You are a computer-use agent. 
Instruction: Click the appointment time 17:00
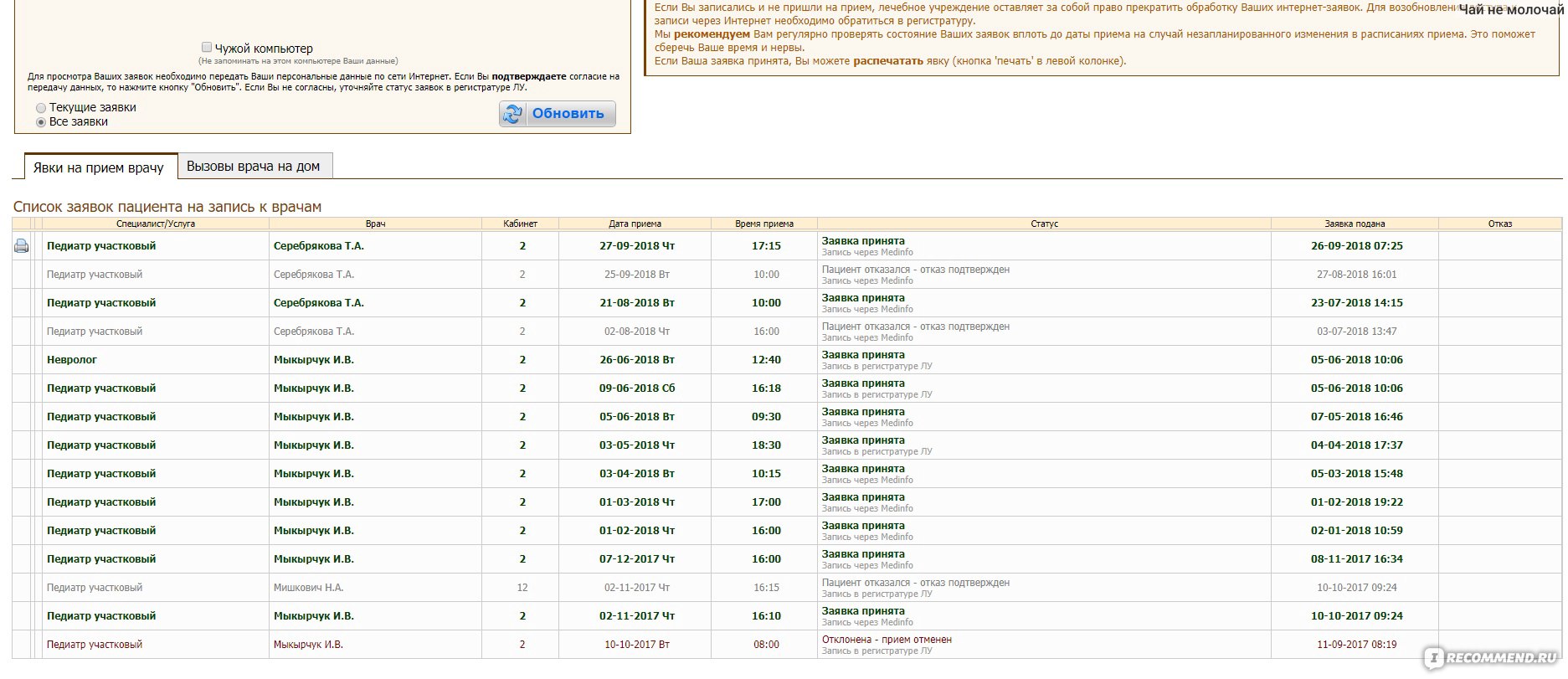point(766,502)
